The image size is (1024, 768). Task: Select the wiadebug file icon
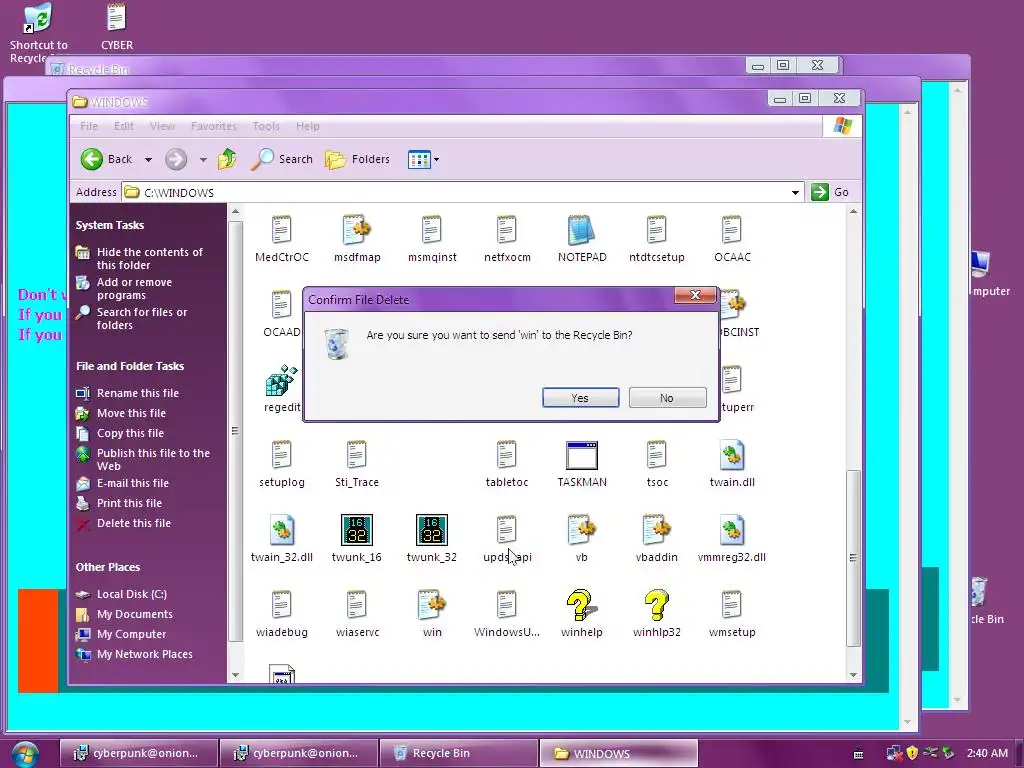pos(281,605)
